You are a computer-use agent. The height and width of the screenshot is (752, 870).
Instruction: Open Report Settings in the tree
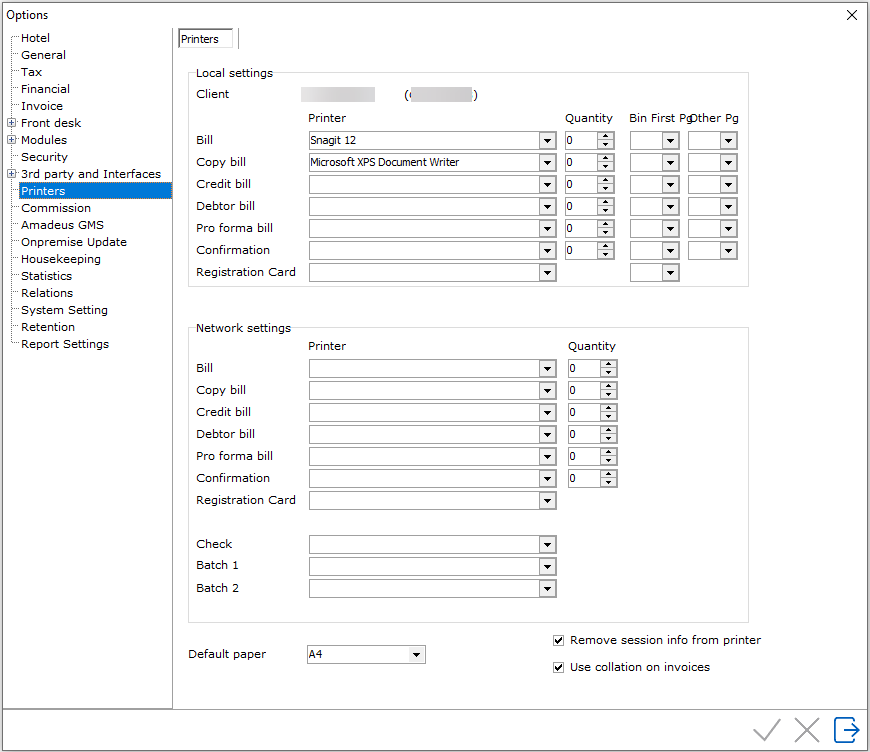(x=65, y=344)
